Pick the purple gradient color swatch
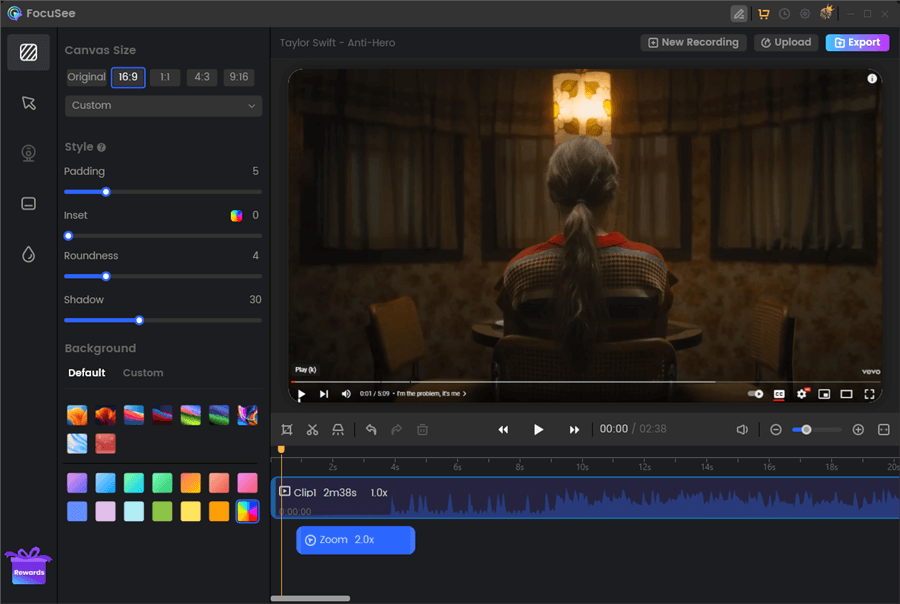The width and height of the screenshot is (900, 604). coord(77,483)
